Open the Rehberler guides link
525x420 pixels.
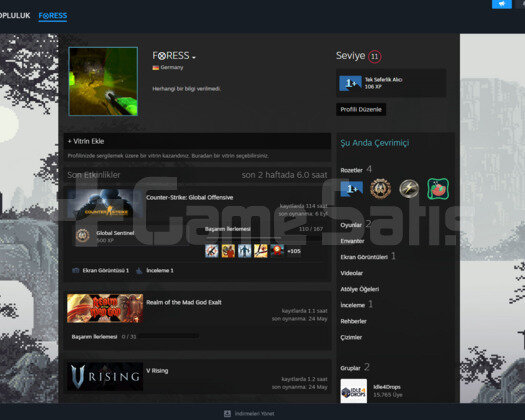pos(353,321)
